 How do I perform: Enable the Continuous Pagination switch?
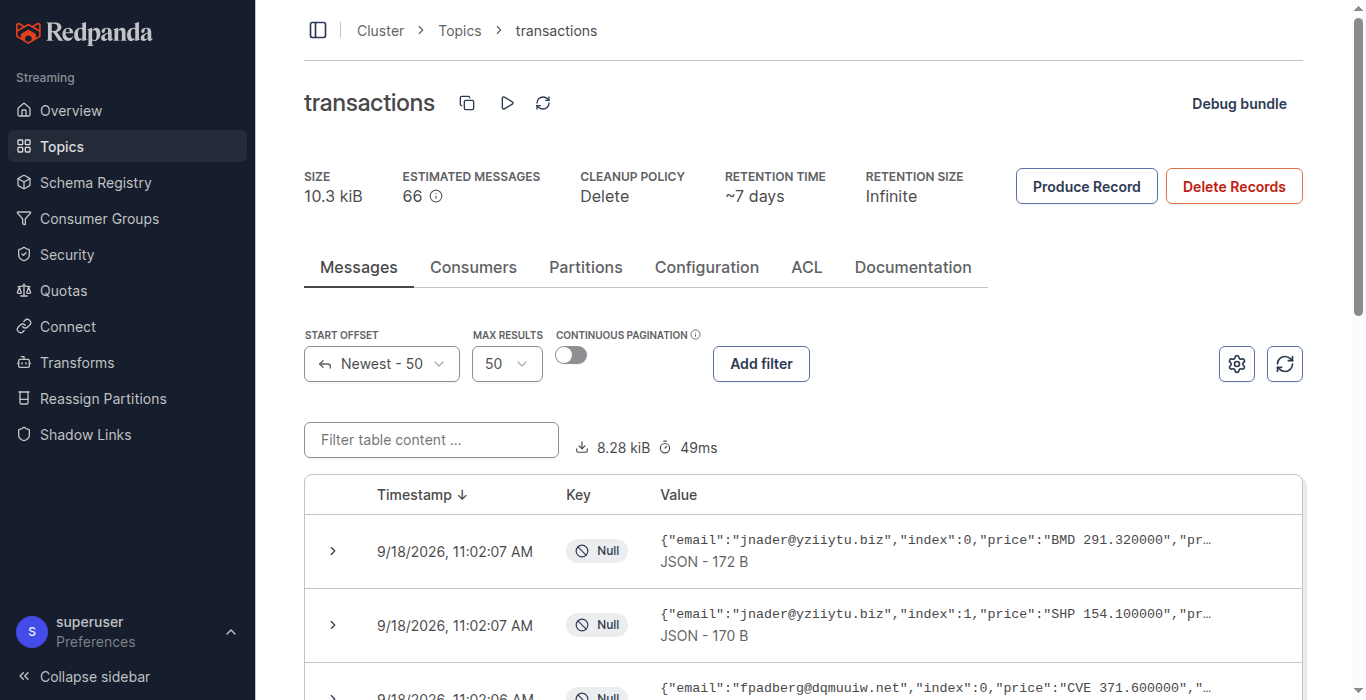click(x=571, y=355)
